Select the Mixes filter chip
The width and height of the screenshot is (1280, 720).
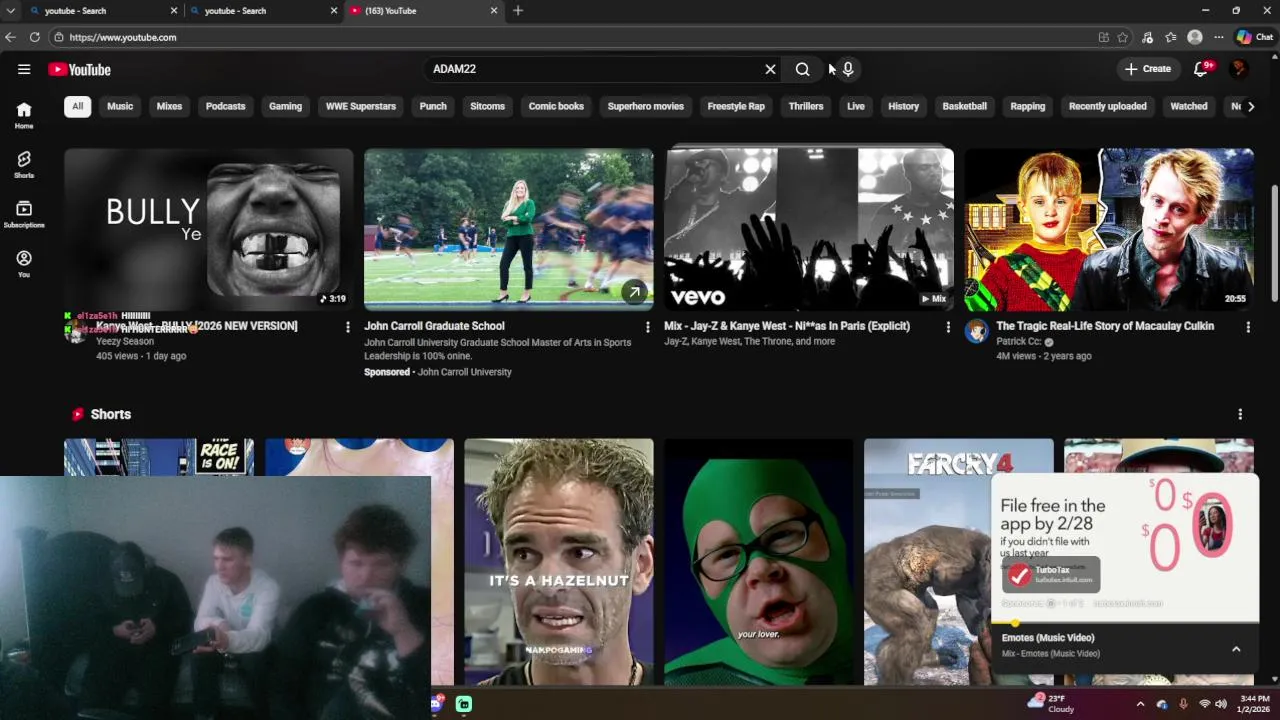point(169,106)
